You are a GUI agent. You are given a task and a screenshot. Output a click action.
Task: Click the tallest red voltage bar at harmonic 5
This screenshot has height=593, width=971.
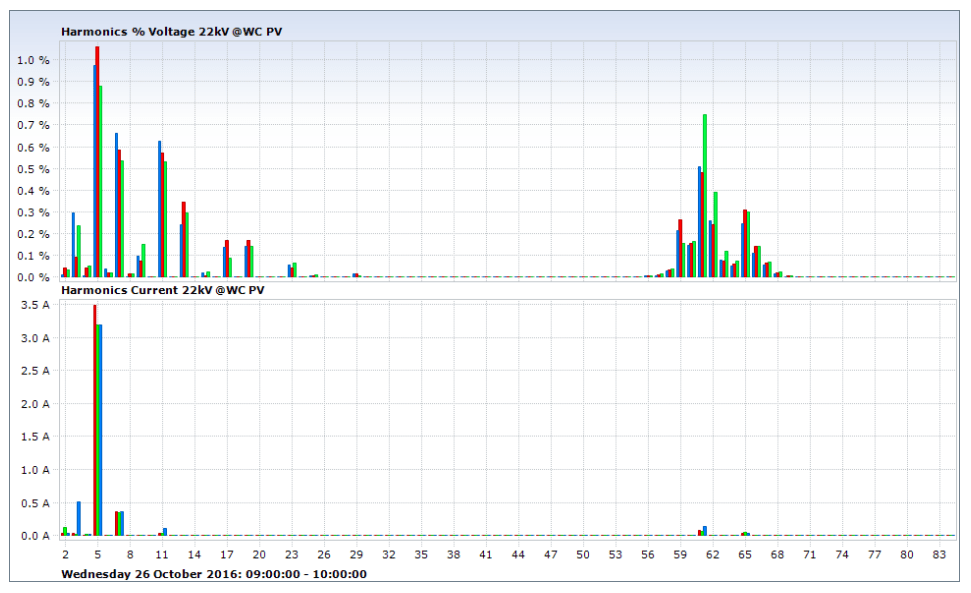97,160
